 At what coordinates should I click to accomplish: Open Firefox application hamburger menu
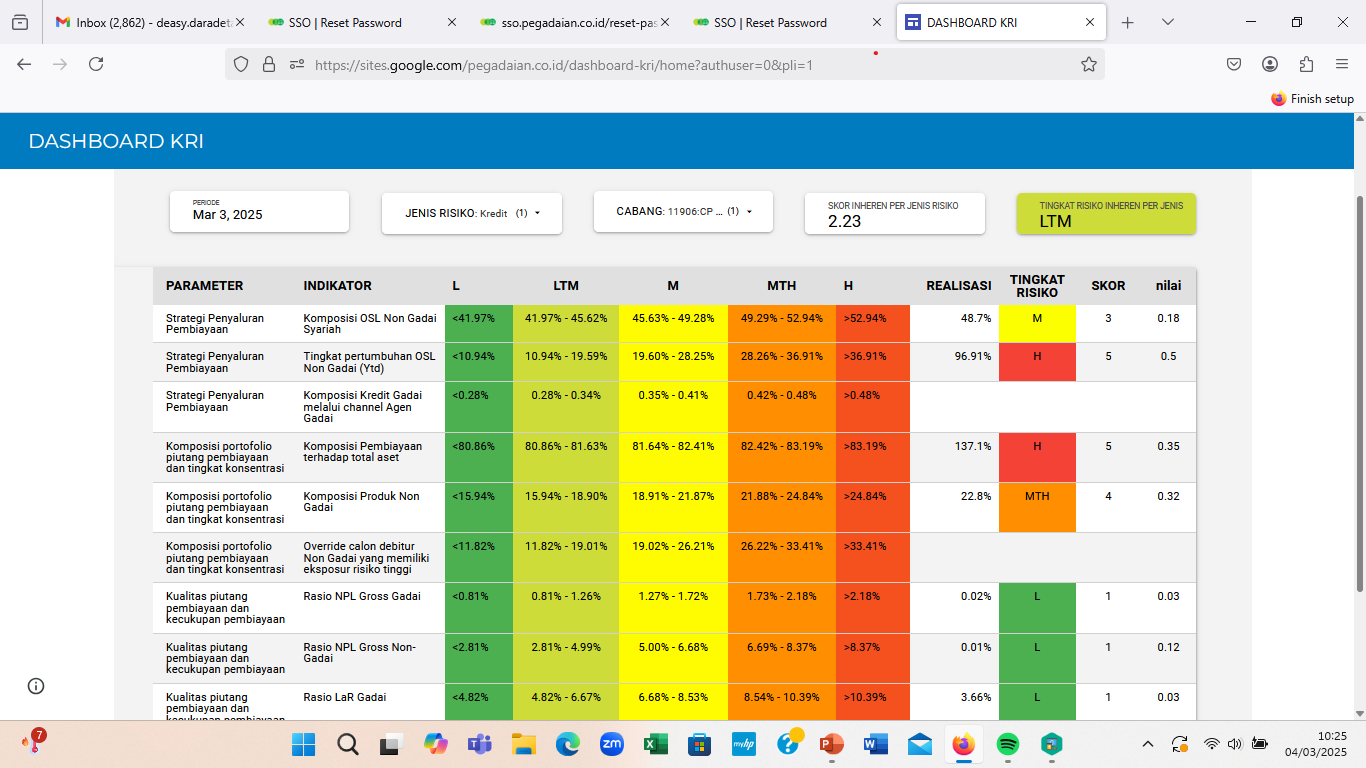tap(1342, 64)
